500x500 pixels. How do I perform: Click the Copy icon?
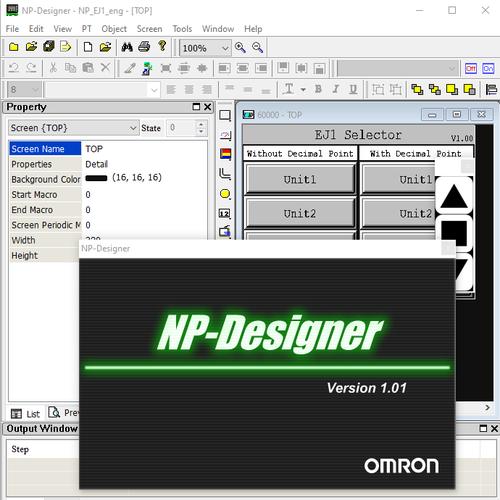tap(70, 68)
